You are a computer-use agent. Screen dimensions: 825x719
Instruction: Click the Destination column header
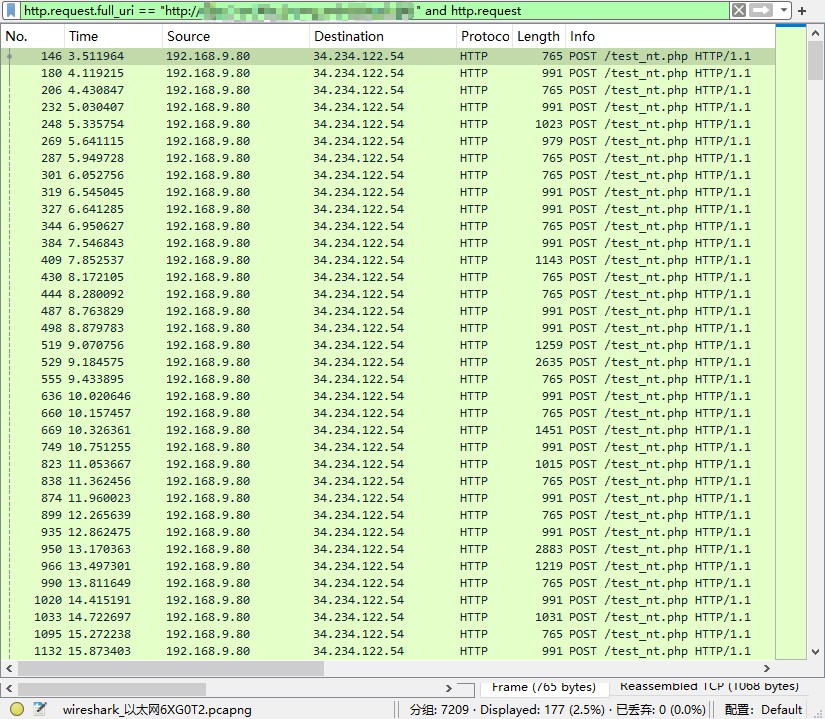click(382, 36)
